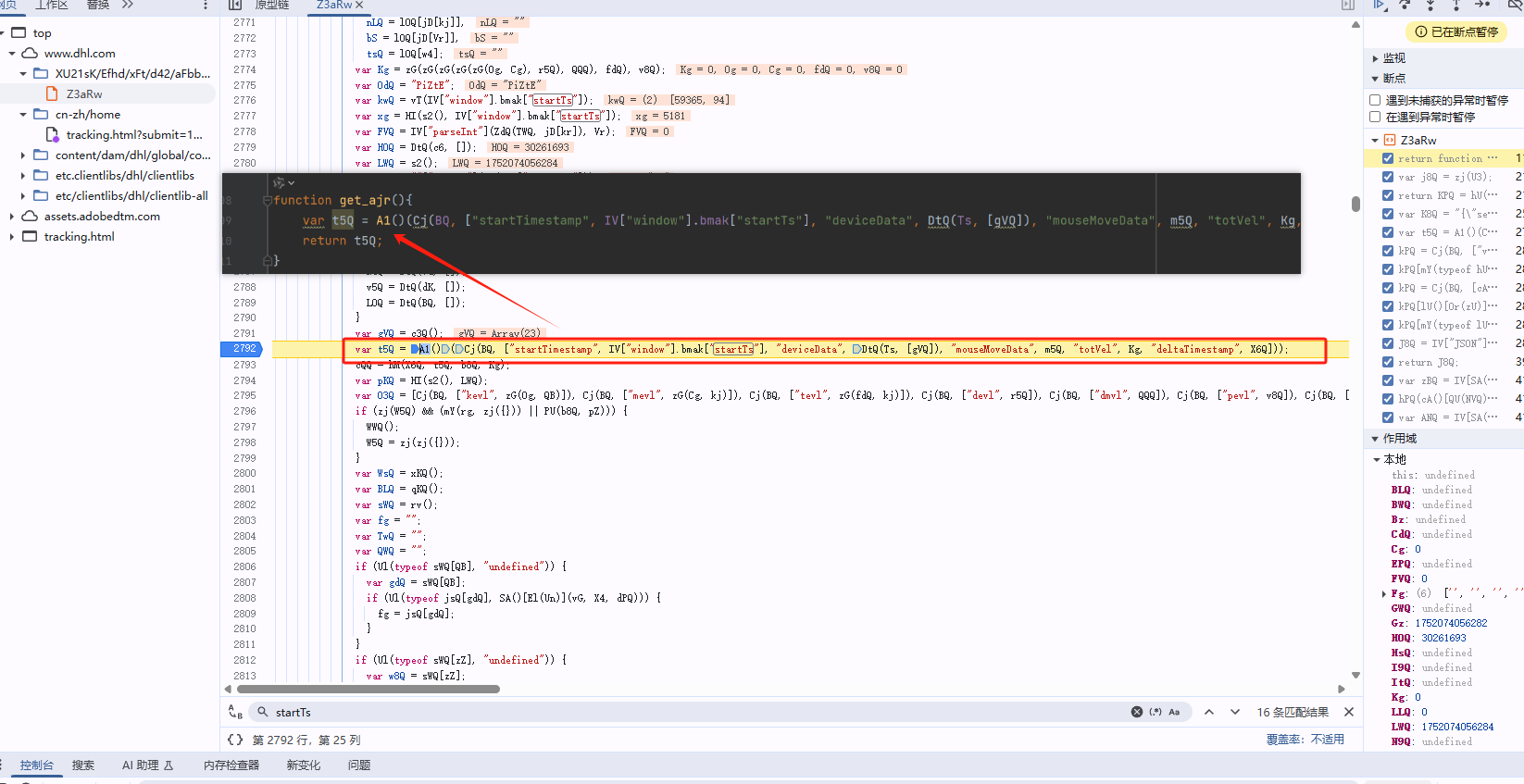Viewport: 1524px width, 784px height.
Task: Jump to previous search match
Action: [1209, 712]
